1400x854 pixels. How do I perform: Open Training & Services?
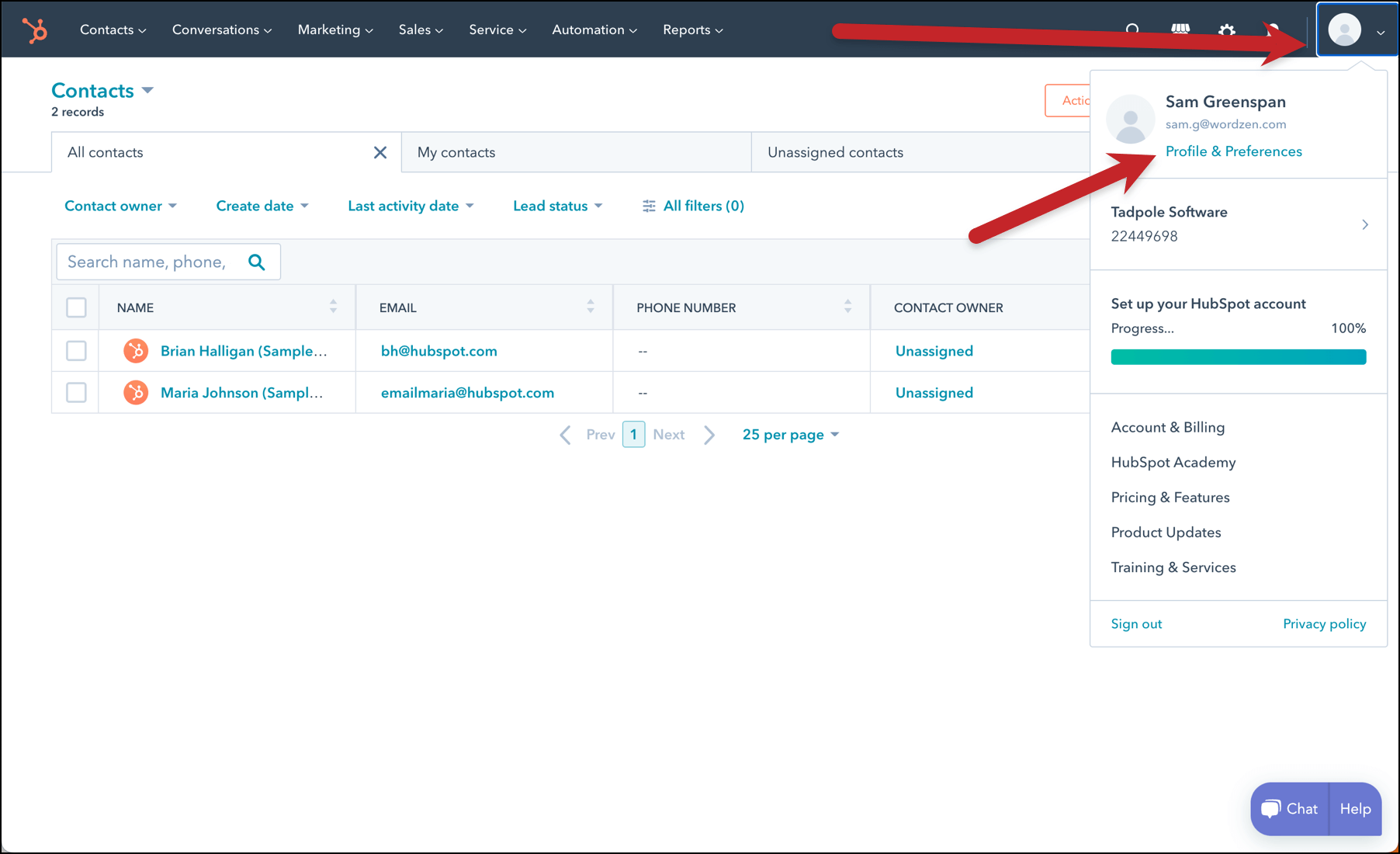click(1173, 567)
